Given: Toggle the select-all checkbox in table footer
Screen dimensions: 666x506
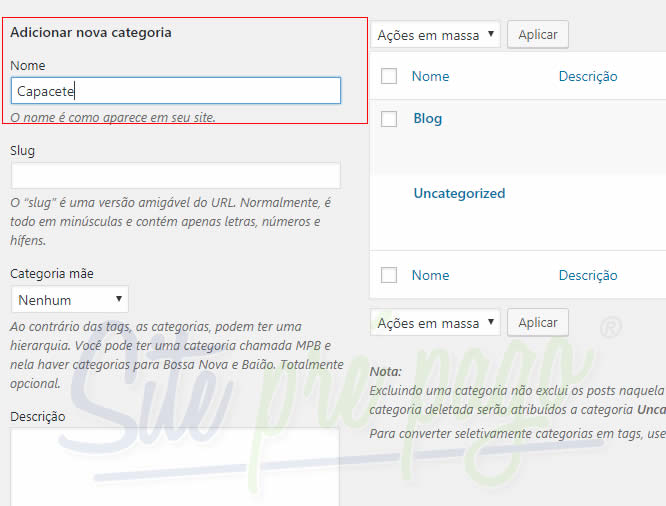Looking at the screenshot, I should [x=389, y=275].
